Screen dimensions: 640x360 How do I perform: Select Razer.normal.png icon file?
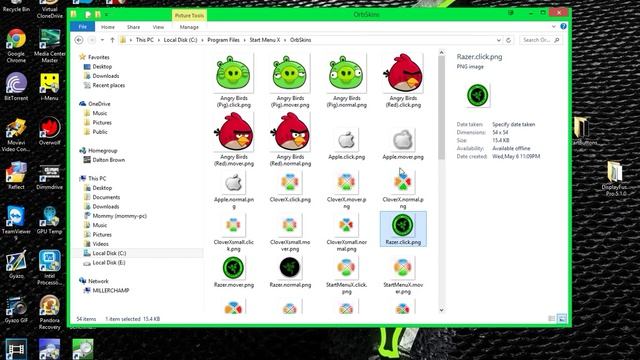pos(290,272)
